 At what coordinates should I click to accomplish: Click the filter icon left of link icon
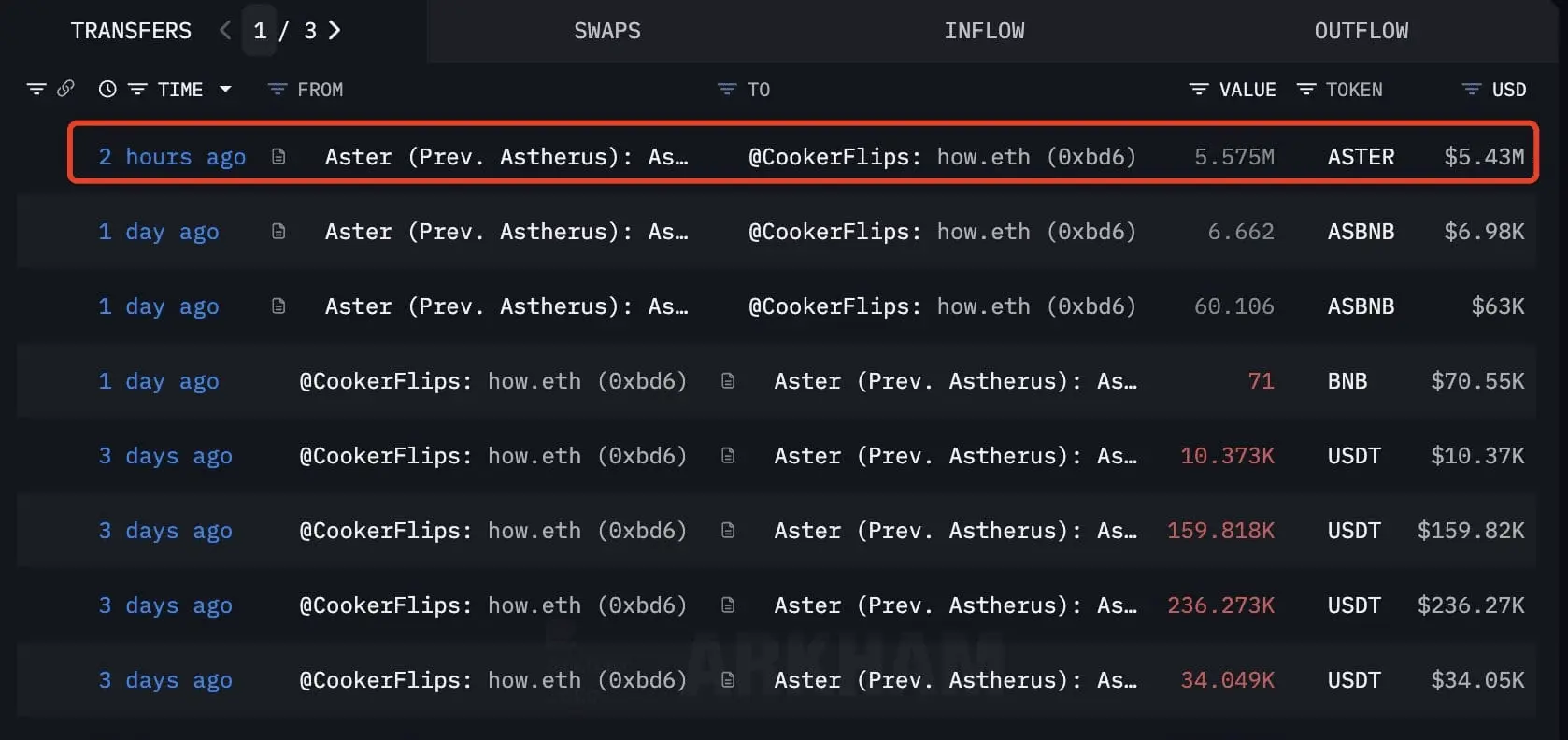click(x=36, y=90)
